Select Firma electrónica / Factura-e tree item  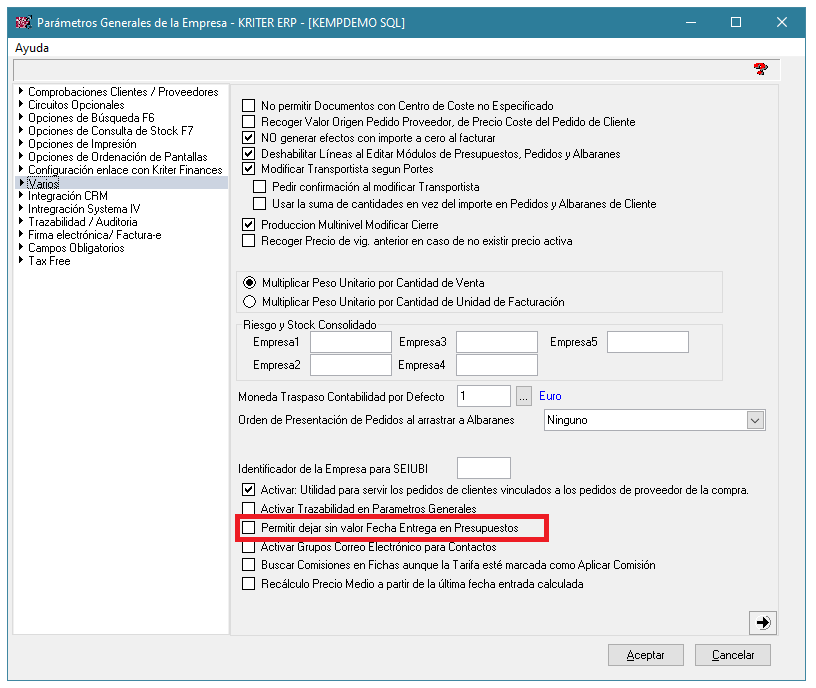(94, 235)
